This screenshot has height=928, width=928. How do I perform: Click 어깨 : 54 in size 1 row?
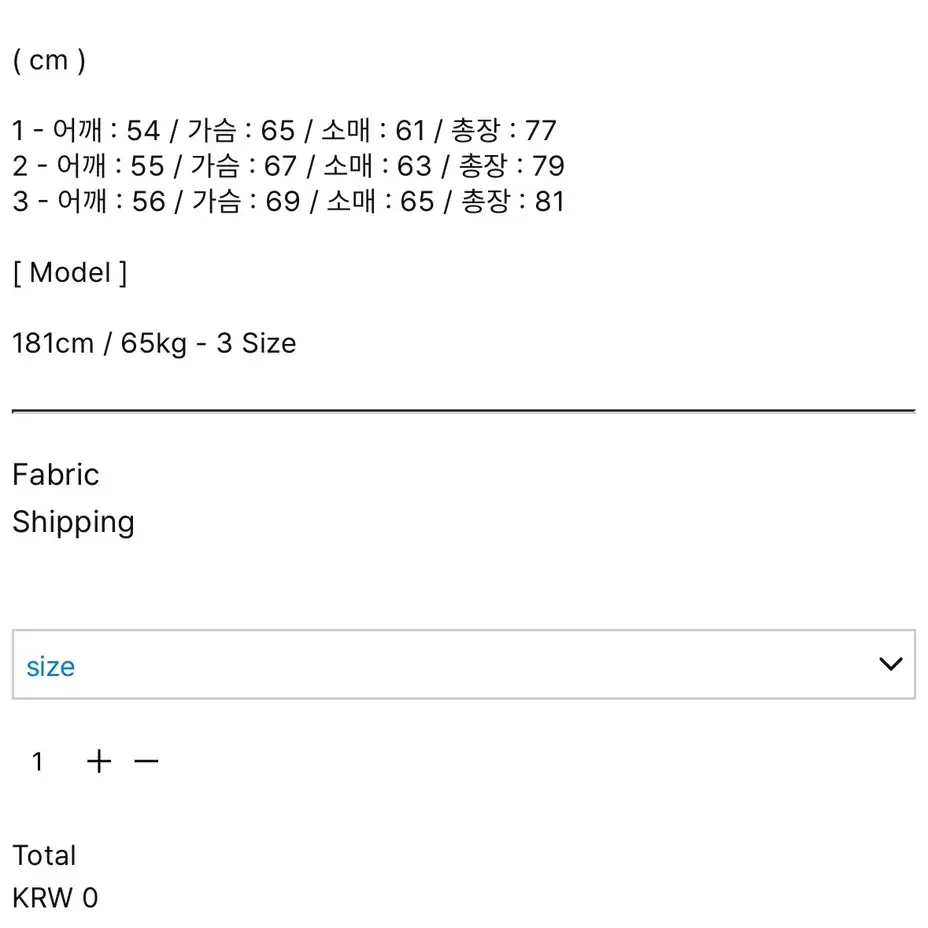coord(107,130)
